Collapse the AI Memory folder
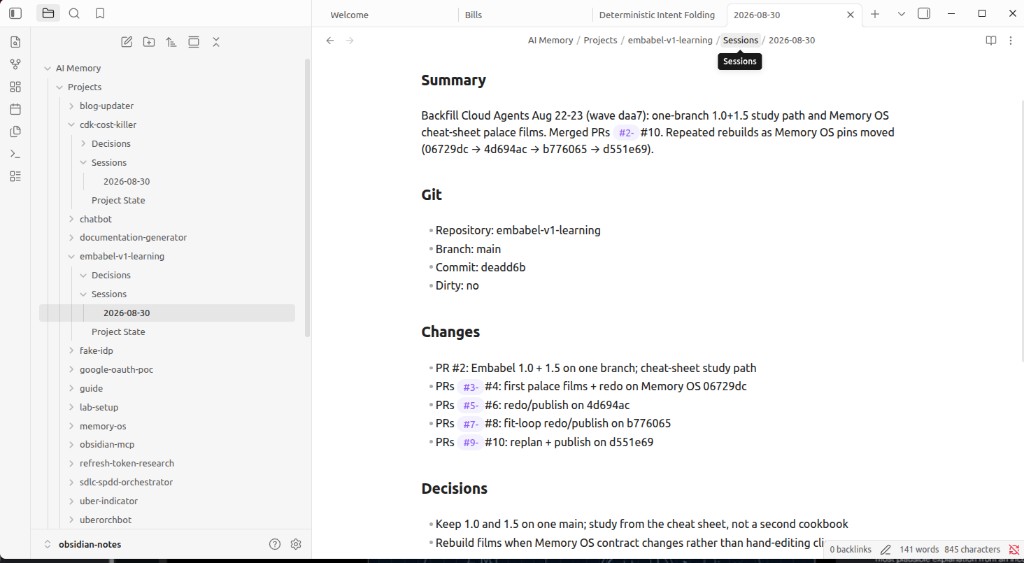Viewport: 1024px width, 563px height. (x=47, y=68)
